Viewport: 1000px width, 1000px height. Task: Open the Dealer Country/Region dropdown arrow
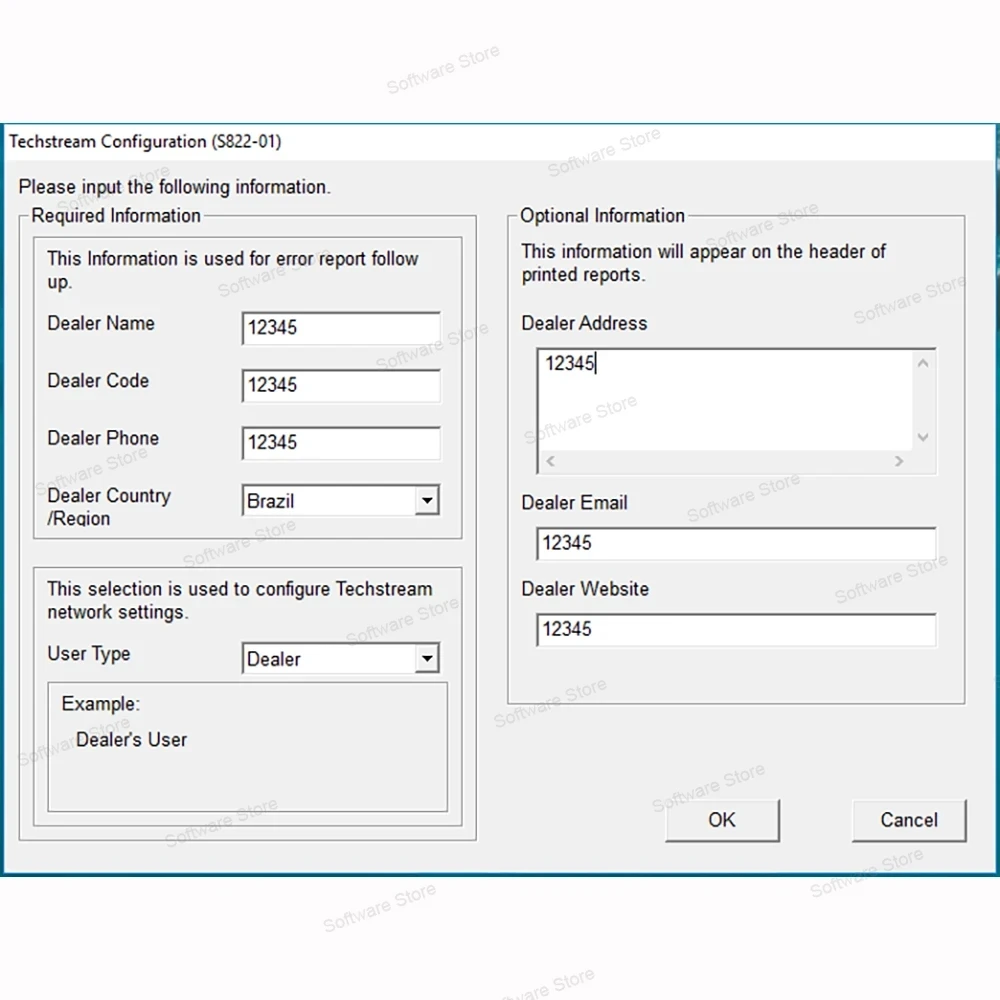coord(427,501)
